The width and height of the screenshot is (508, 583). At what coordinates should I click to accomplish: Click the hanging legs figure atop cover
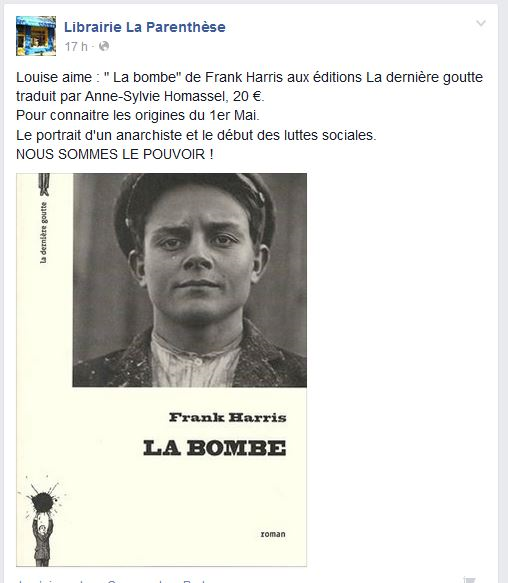pyautogui.click(x=44, y=184)
